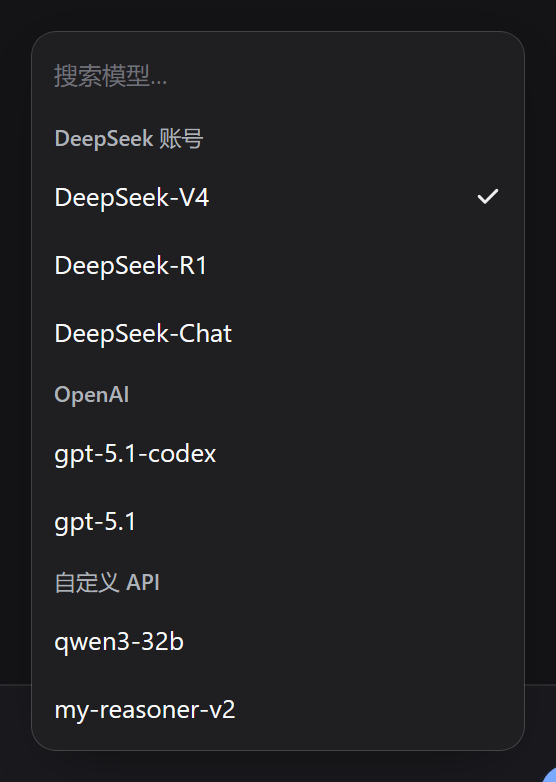Select the R1 reasoning model from DeepSeek
556x782 pixels.
278,265
